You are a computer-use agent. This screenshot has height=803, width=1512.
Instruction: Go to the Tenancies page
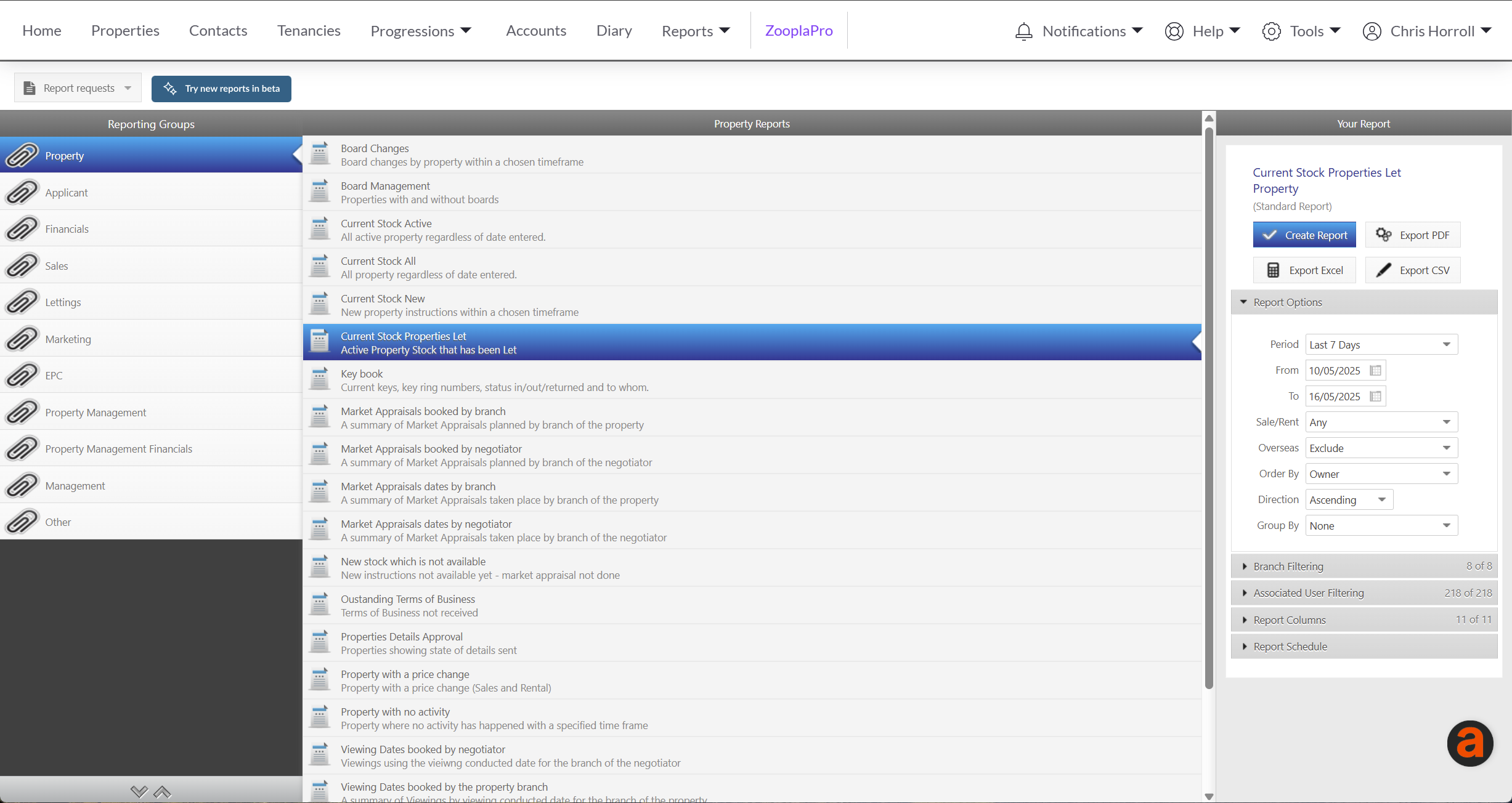click(x=309, y=30)
